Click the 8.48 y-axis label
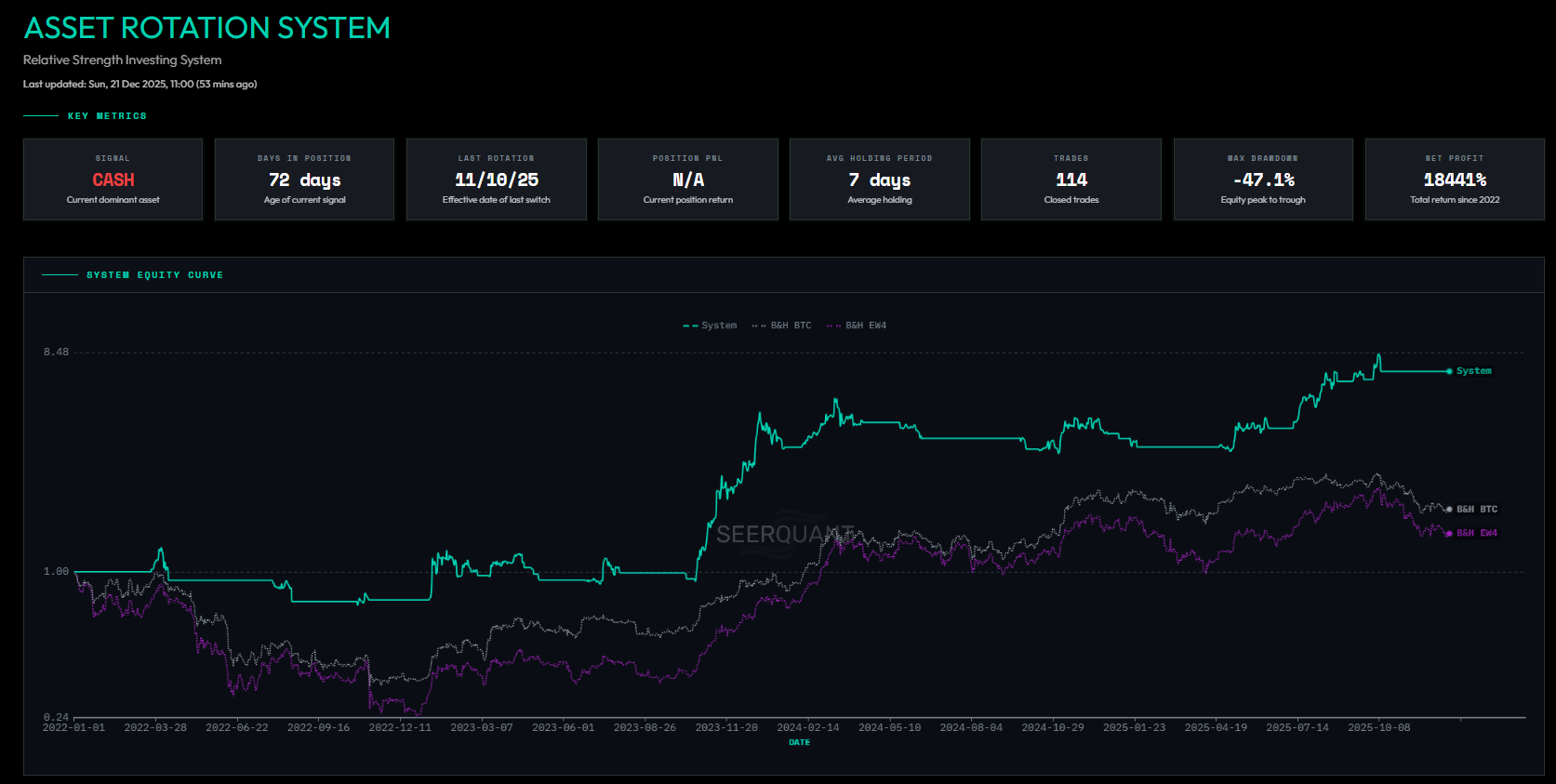 (x=56, y=352)
